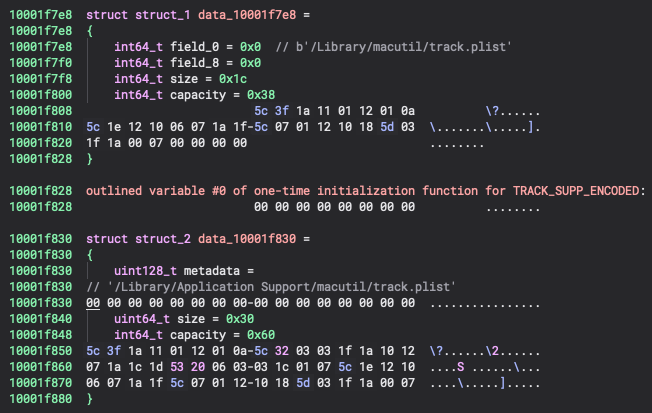Click address 10001f810 in the gutter

[39, 127]
